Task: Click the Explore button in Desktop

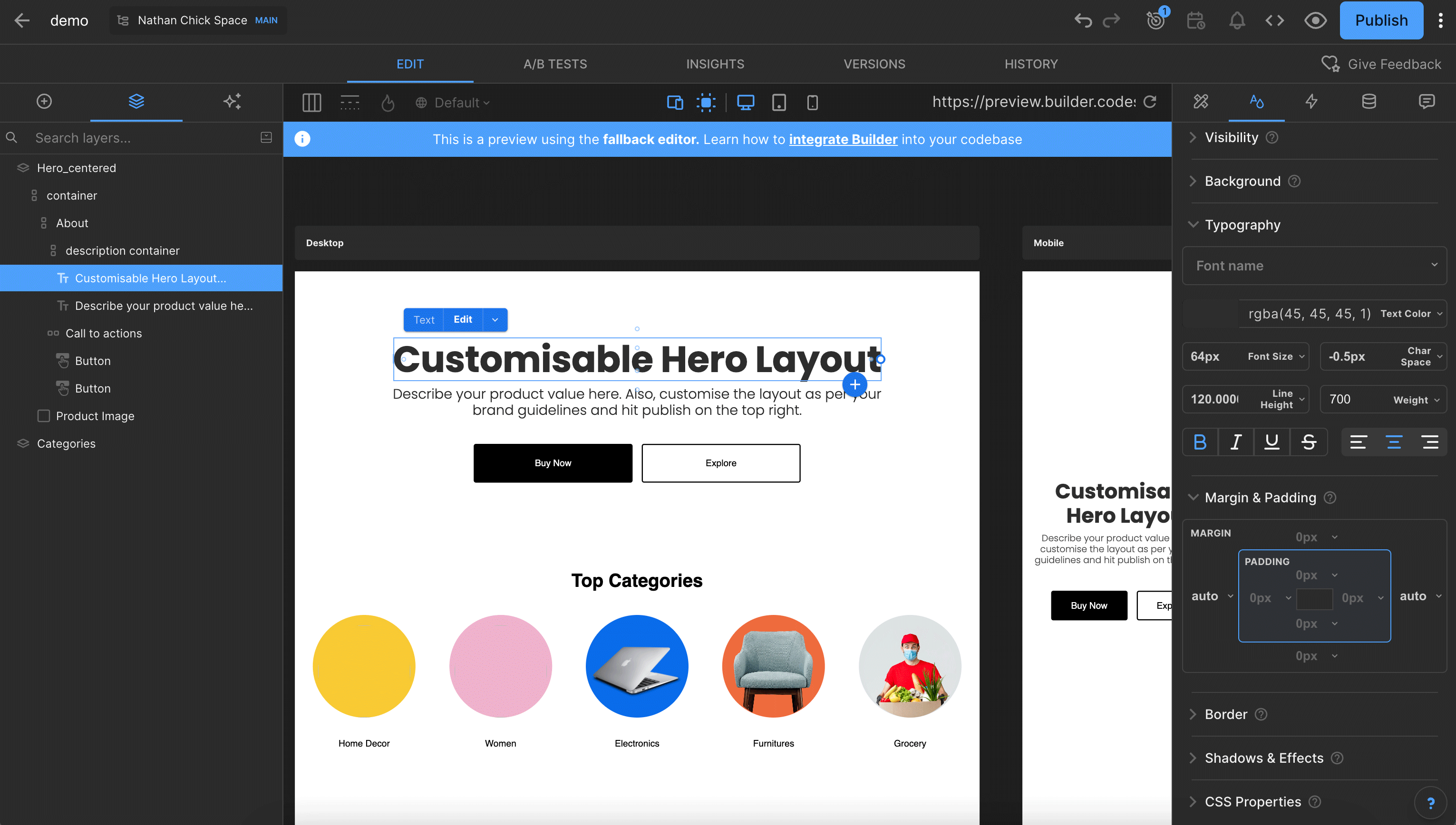Action: click(x=721, y=463)
